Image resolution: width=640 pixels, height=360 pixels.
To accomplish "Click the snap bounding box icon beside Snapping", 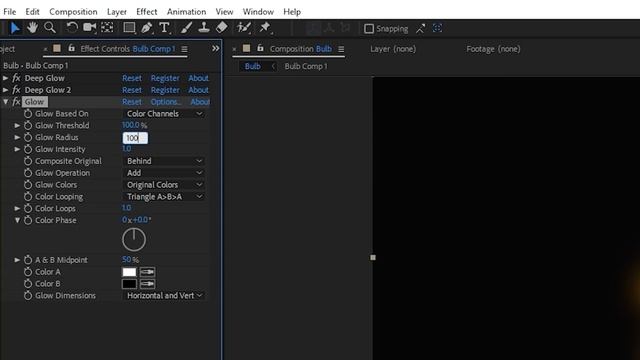I will pos(437,28).
